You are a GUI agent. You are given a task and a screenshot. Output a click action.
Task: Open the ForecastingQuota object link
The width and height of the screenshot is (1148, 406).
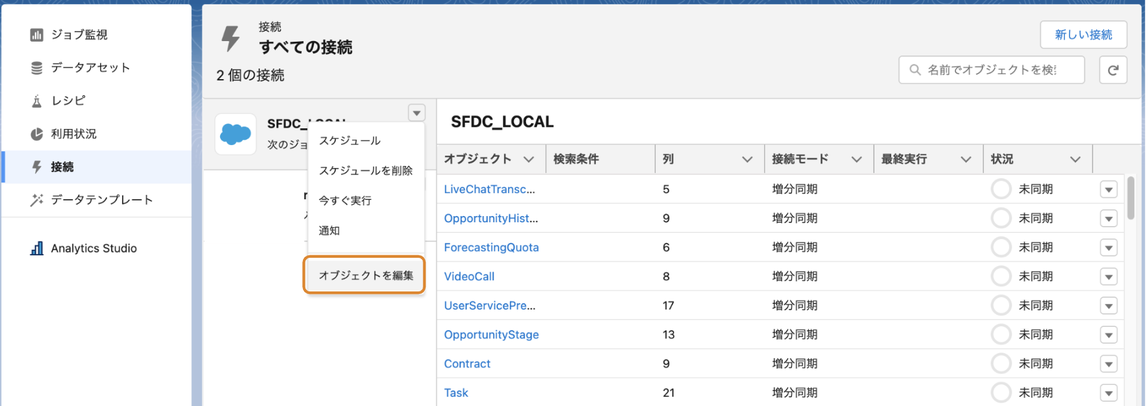pos(491,247)
